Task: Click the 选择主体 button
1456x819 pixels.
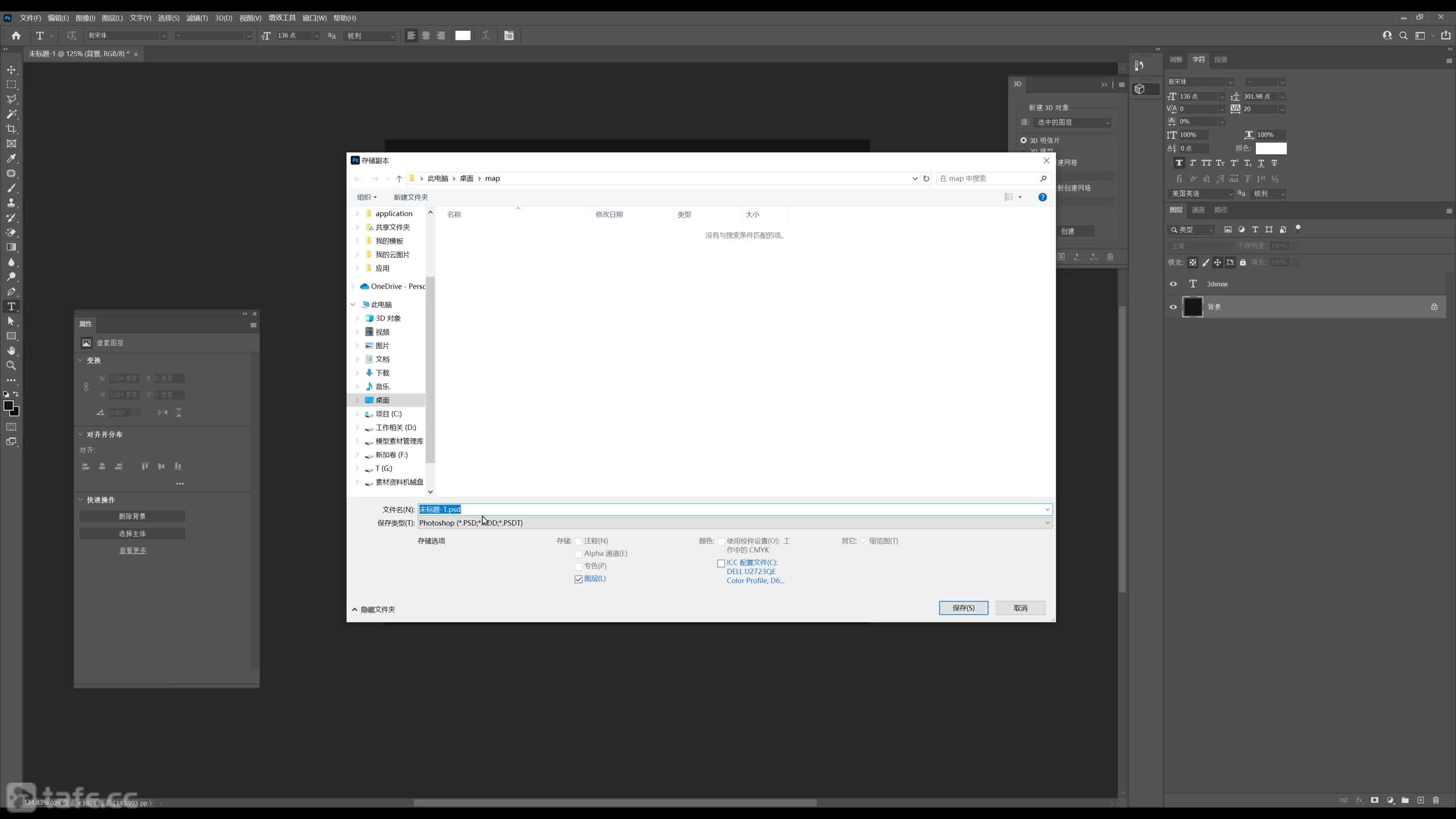Action: [133, 533]
